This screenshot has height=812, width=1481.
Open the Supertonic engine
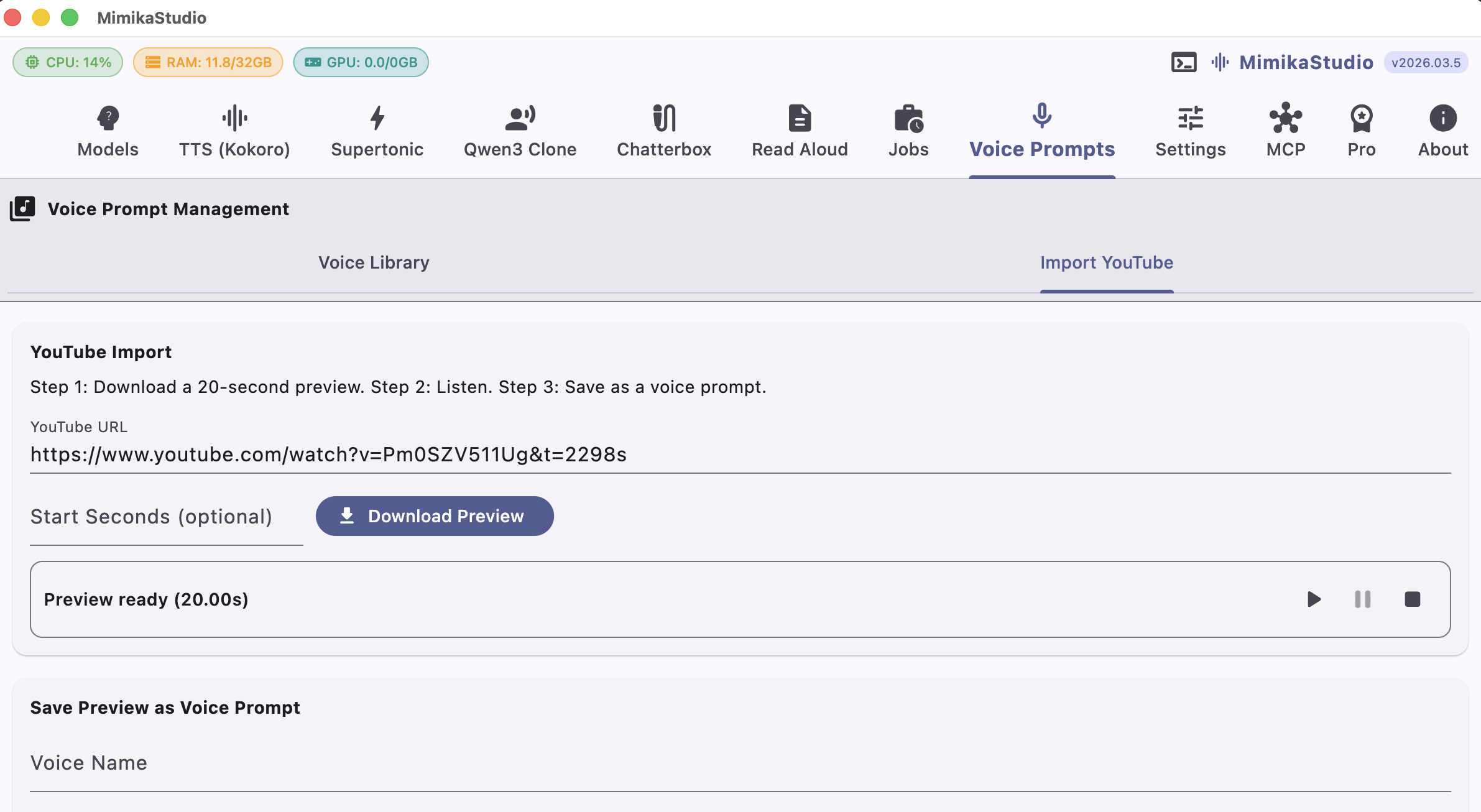coord(377,131)
